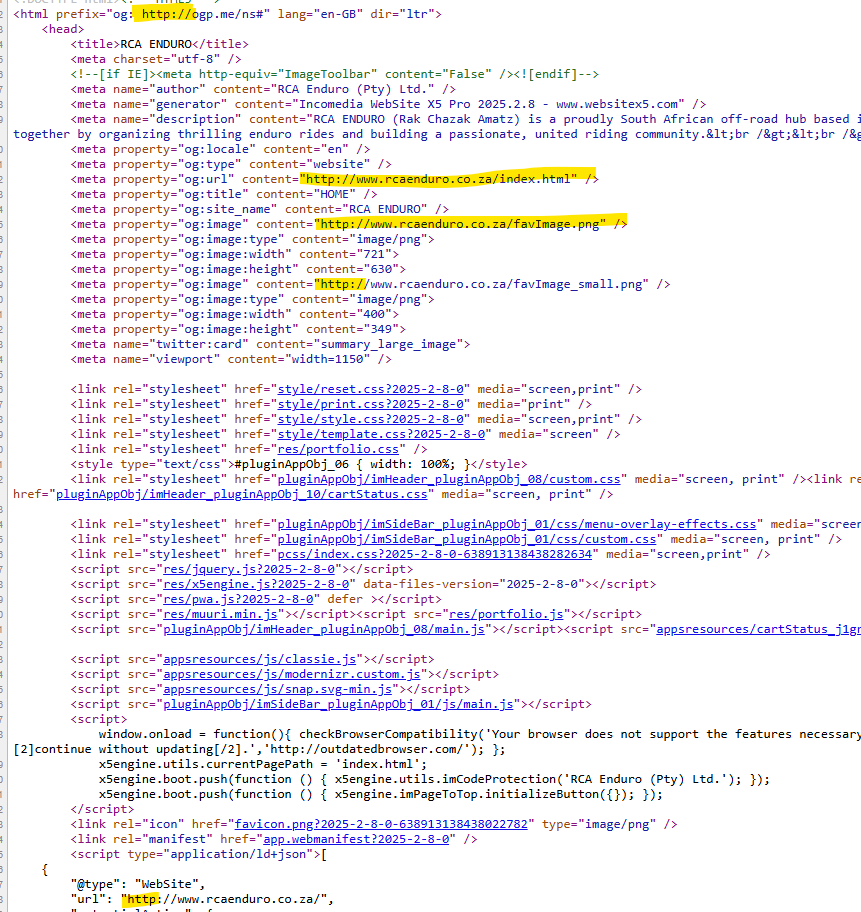Open the res/portfolio.js script link

pos(506,615)
